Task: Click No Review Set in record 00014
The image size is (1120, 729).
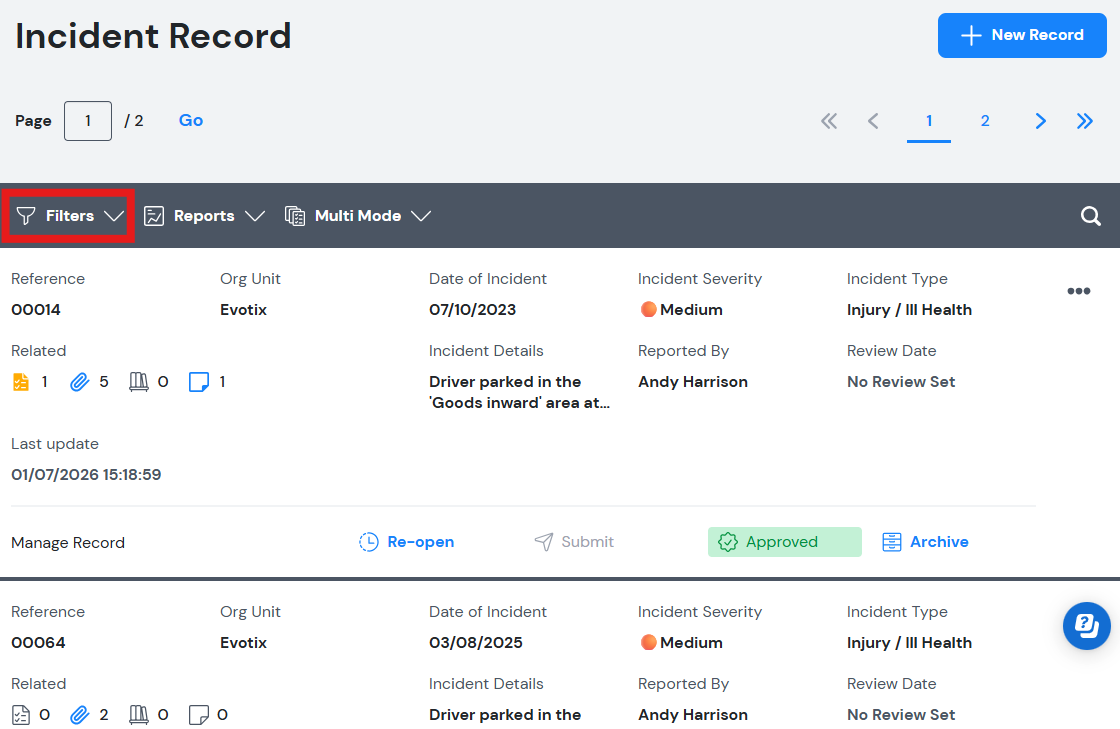Action: 901,382
